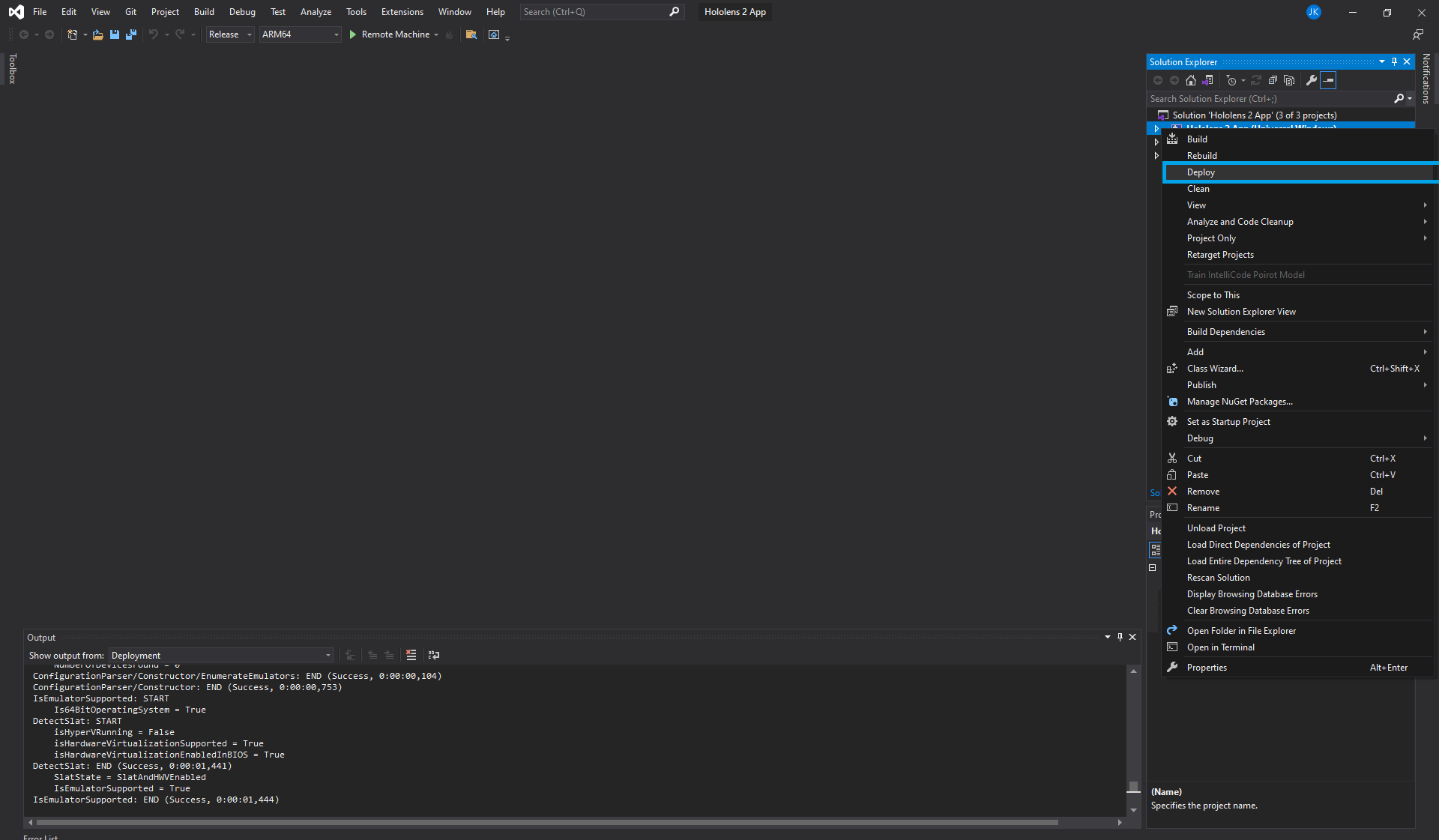Toggle Word Wrap in Output panel
Image resolution: width=1439 pixels, height=840 pixels.
(434, 655)
